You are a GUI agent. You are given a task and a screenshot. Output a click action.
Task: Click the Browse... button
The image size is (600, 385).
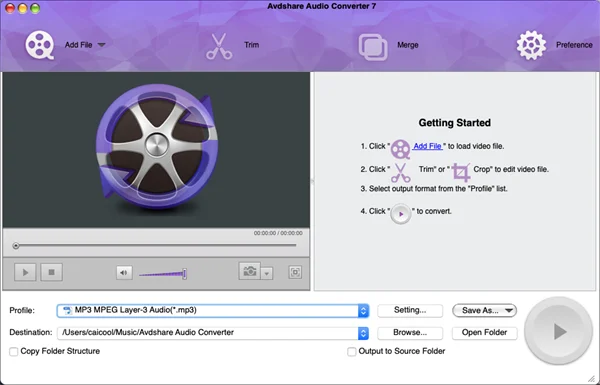click(410, 333)
